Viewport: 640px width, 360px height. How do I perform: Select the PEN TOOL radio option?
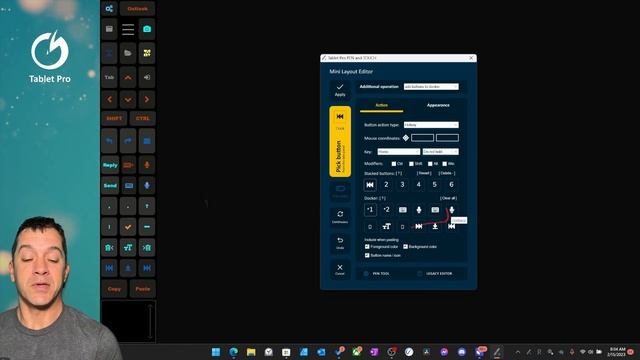pos(366,274)
